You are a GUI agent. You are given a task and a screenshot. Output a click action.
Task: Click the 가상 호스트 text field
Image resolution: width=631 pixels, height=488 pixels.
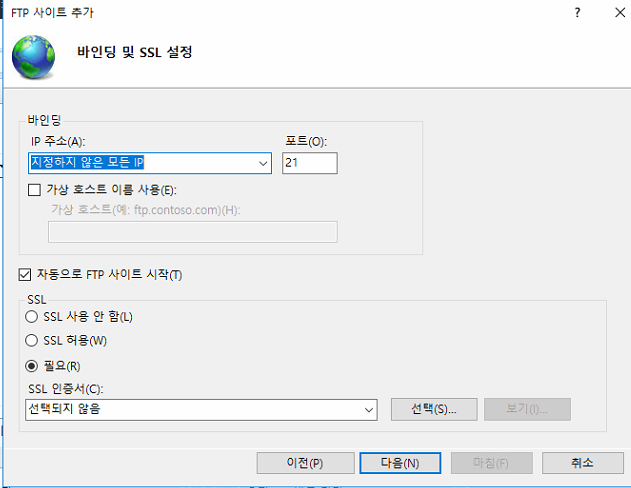click(193, 232)
